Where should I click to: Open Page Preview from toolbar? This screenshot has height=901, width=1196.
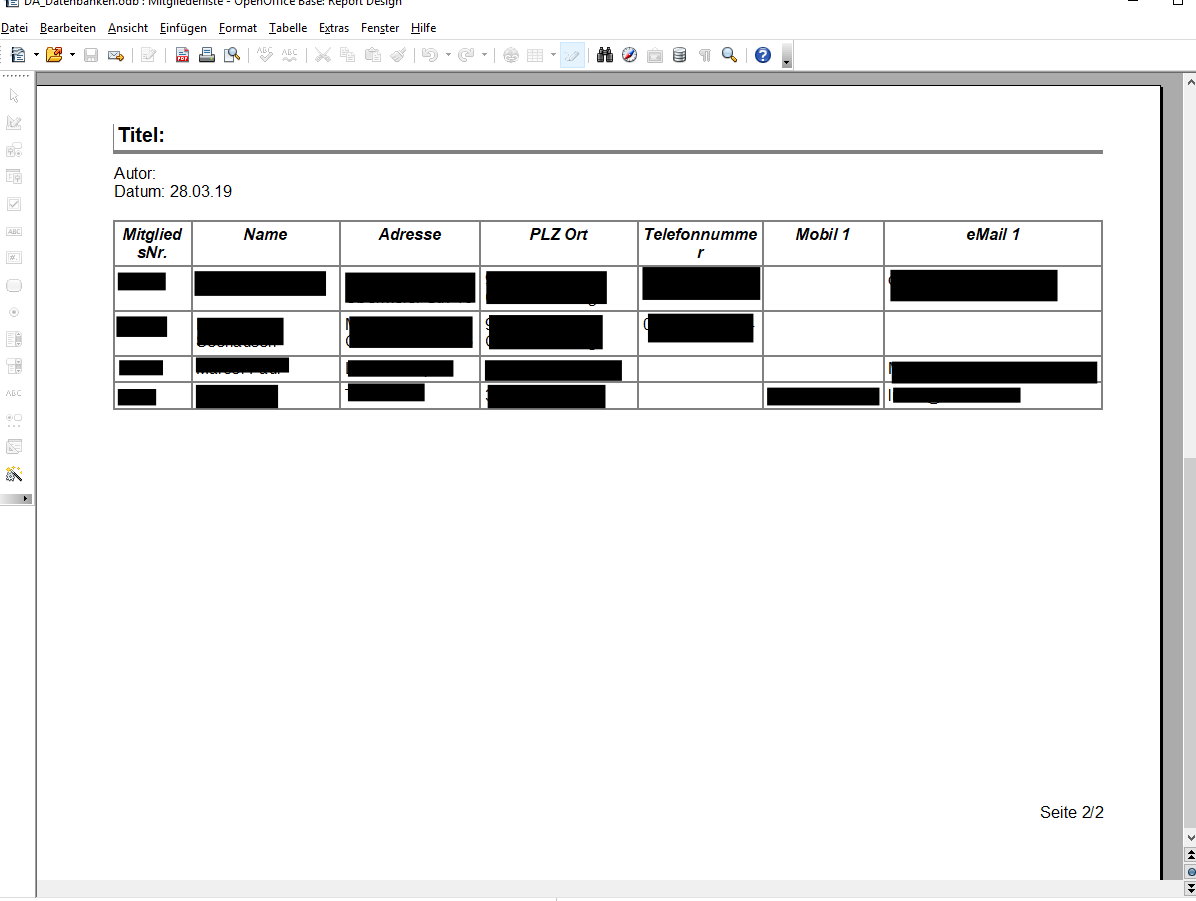click(232, 56)
